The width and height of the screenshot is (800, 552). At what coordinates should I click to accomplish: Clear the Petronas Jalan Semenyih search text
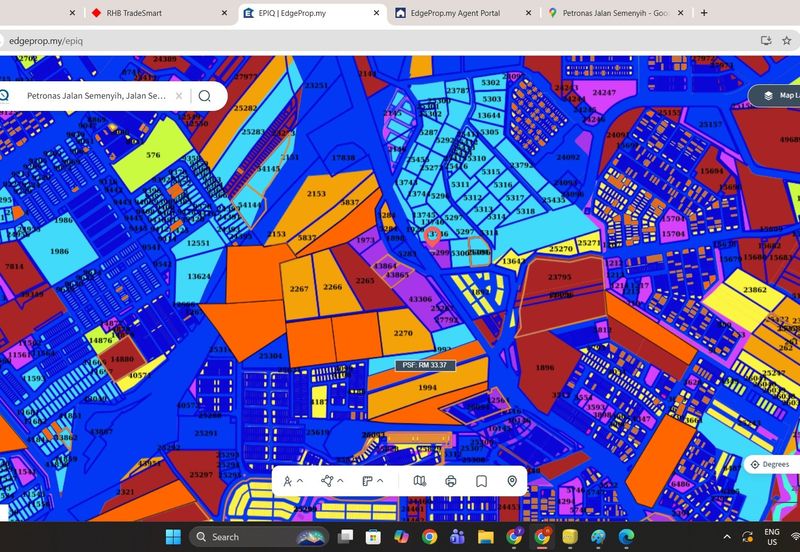pyautogui.click(x=181, y=96)
